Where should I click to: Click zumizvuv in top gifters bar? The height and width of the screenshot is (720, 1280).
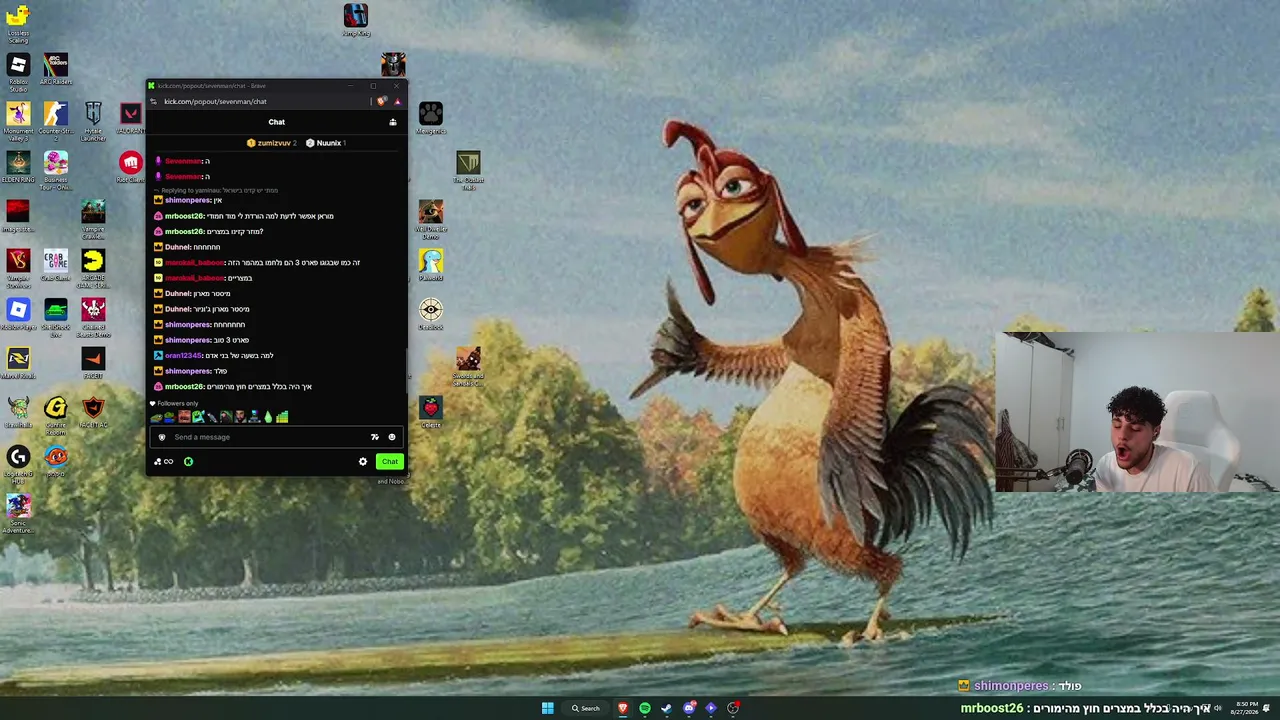click(x=274, y=143)
